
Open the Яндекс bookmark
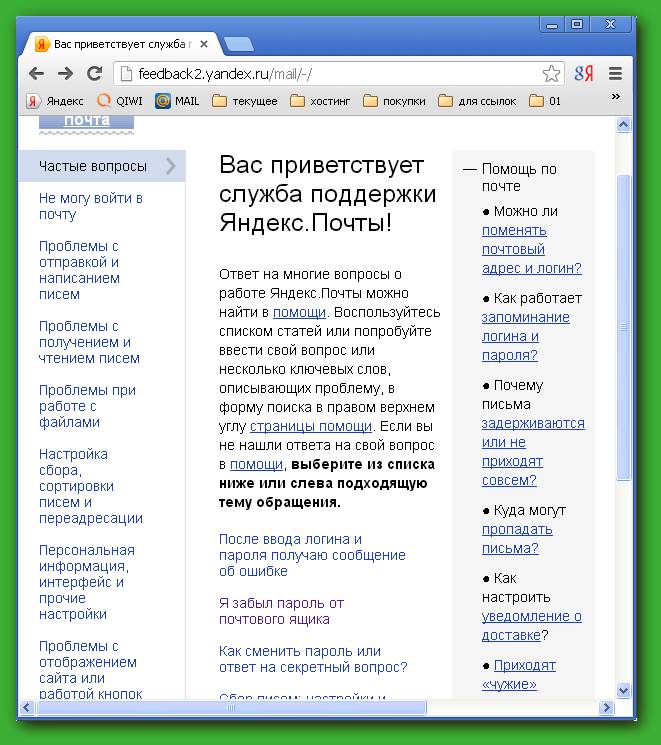tap(55, 101)
